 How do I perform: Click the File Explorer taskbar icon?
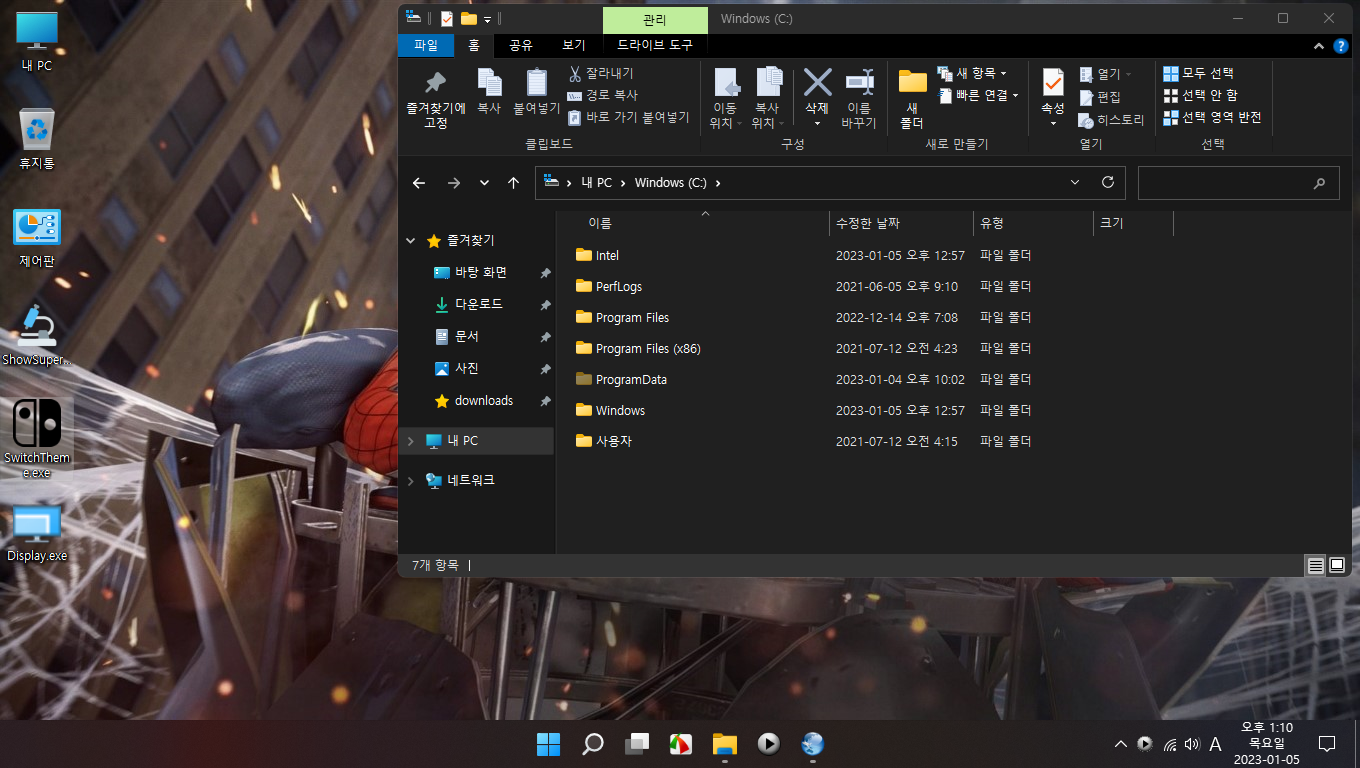[725, 744]
